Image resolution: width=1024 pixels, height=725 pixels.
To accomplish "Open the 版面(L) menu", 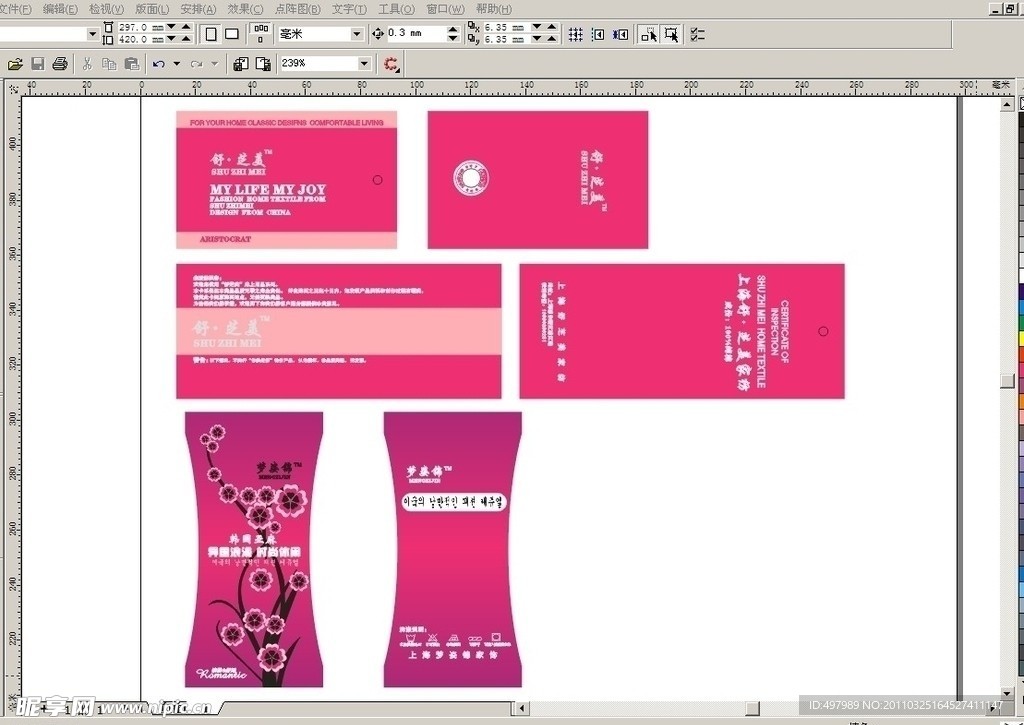I will click(152, 9).
